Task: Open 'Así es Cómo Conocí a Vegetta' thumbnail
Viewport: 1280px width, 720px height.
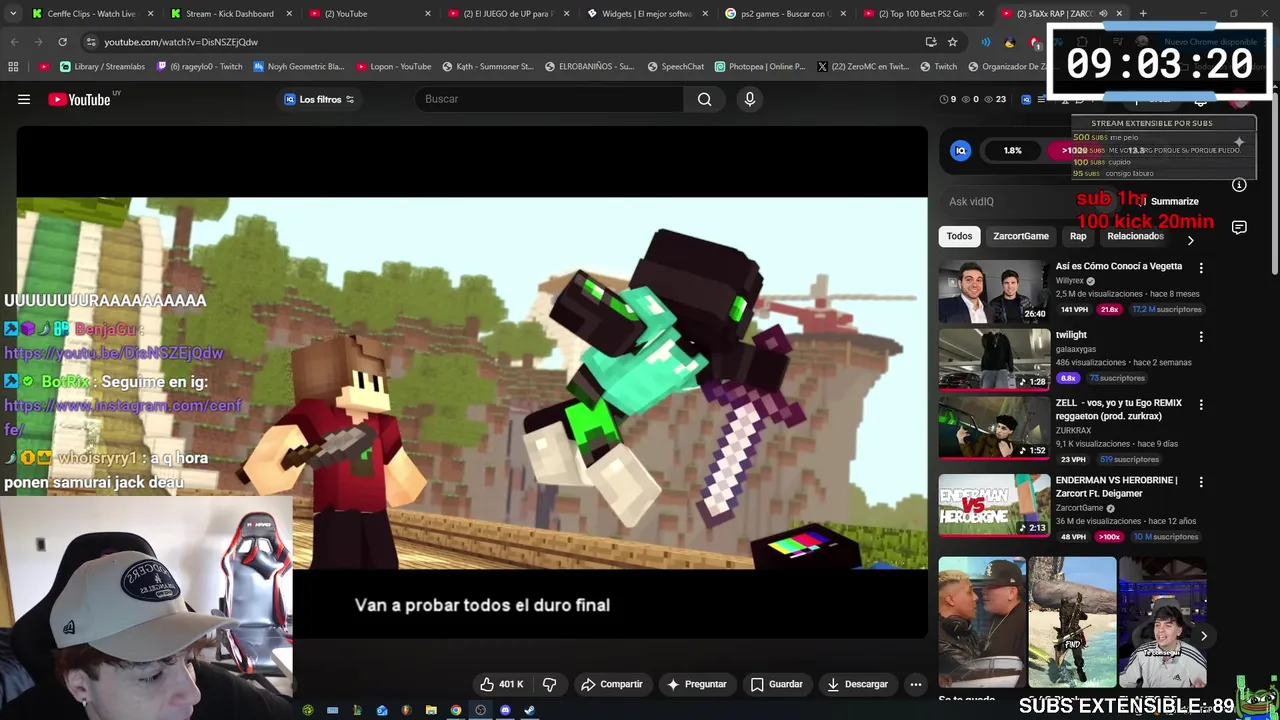Action: (x=994, y=291)
